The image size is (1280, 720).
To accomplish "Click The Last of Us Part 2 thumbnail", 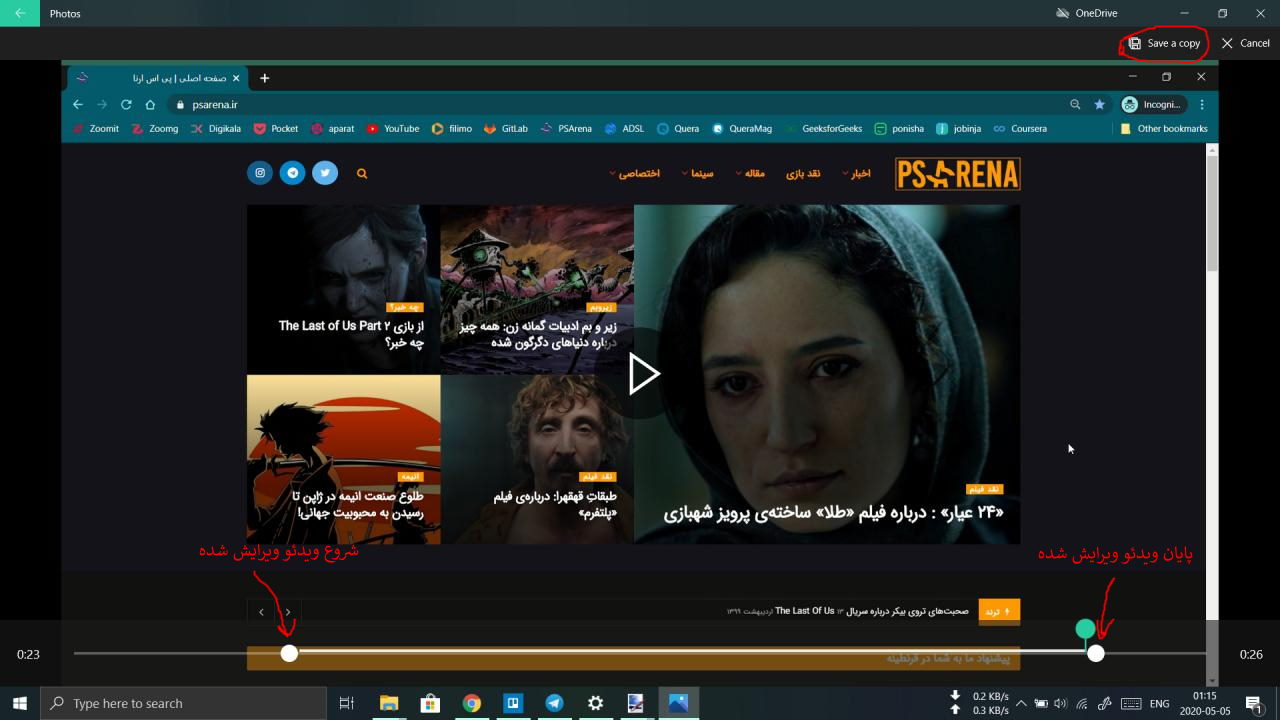I will click(343, 289).
